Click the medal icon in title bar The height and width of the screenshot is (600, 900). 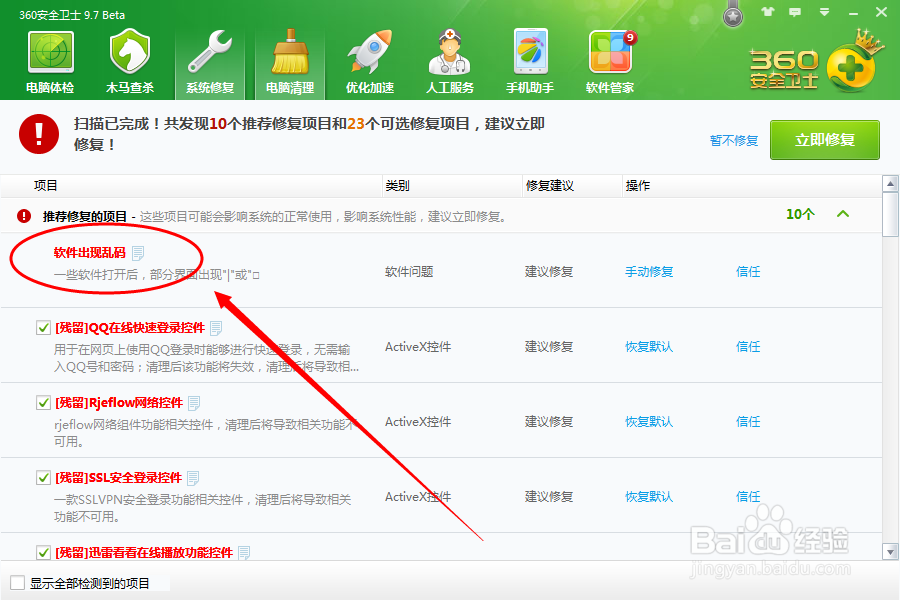[x=732, y=14]
